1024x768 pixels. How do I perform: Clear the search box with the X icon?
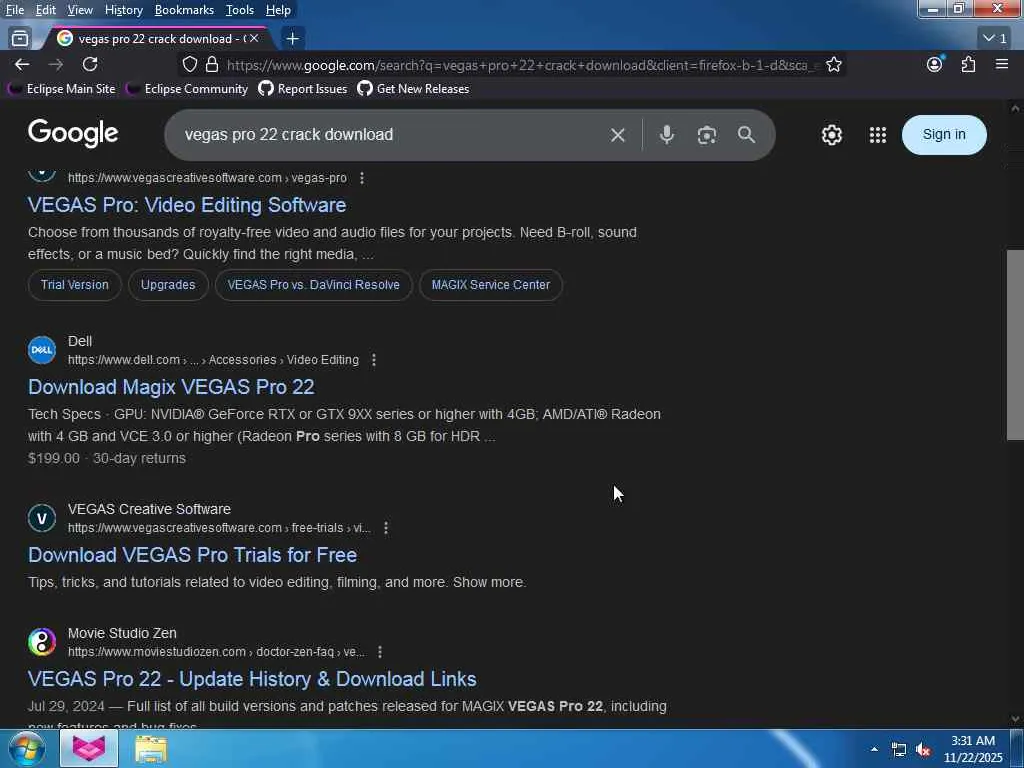617,135
